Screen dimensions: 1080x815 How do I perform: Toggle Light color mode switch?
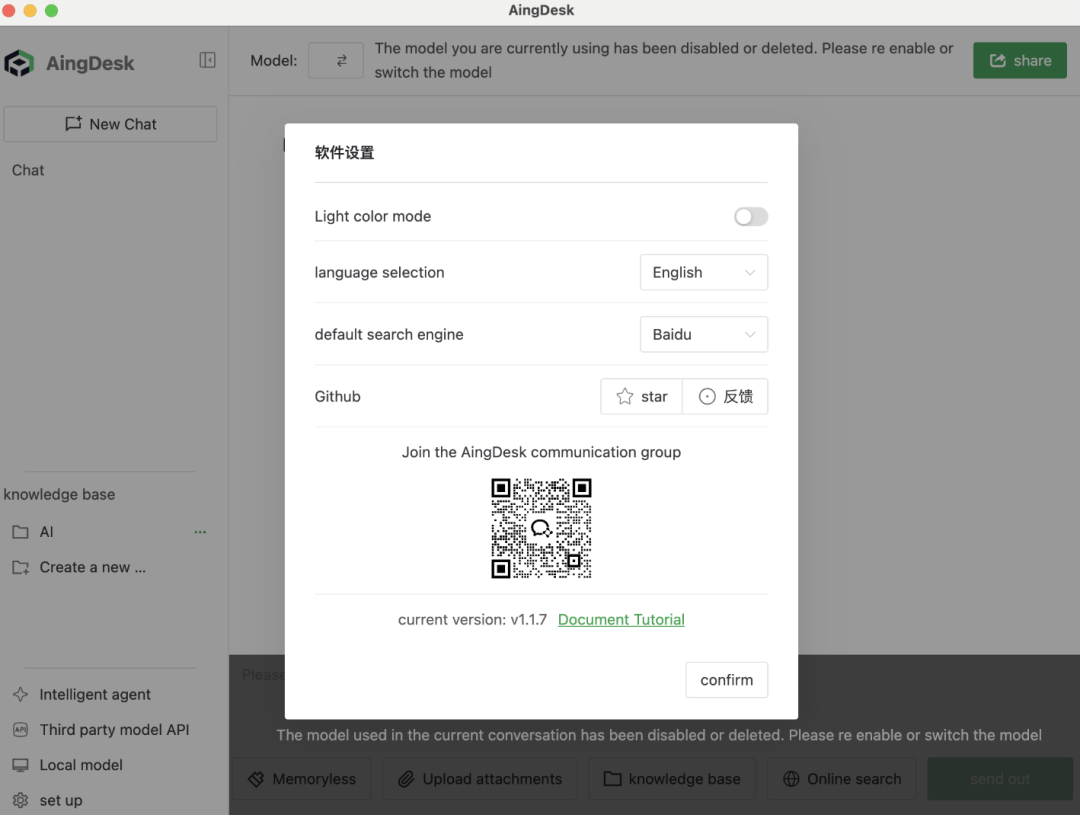point(751,216)
